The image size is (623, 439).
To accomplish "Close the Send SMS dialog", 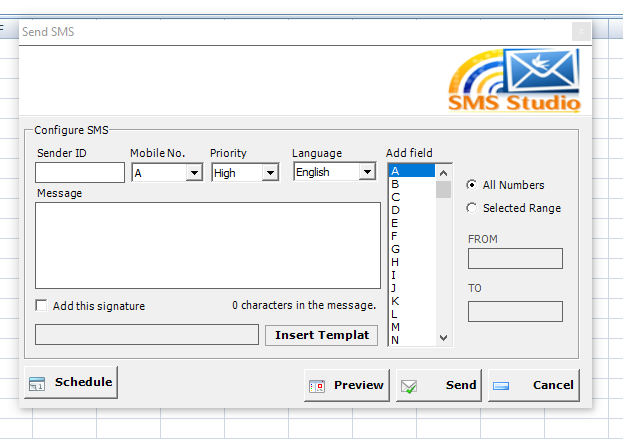I will pyautogui.click(x=581, y=31).
